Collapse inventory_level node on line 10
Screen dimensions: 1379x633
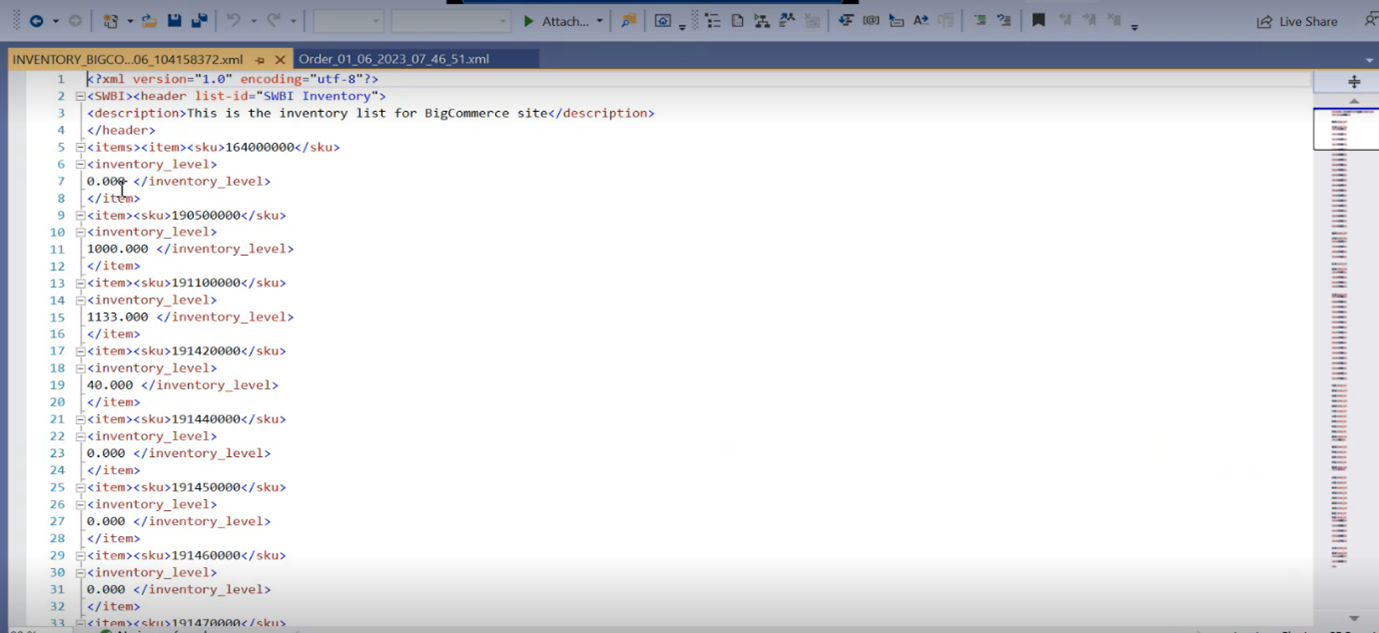coord(80,232)
